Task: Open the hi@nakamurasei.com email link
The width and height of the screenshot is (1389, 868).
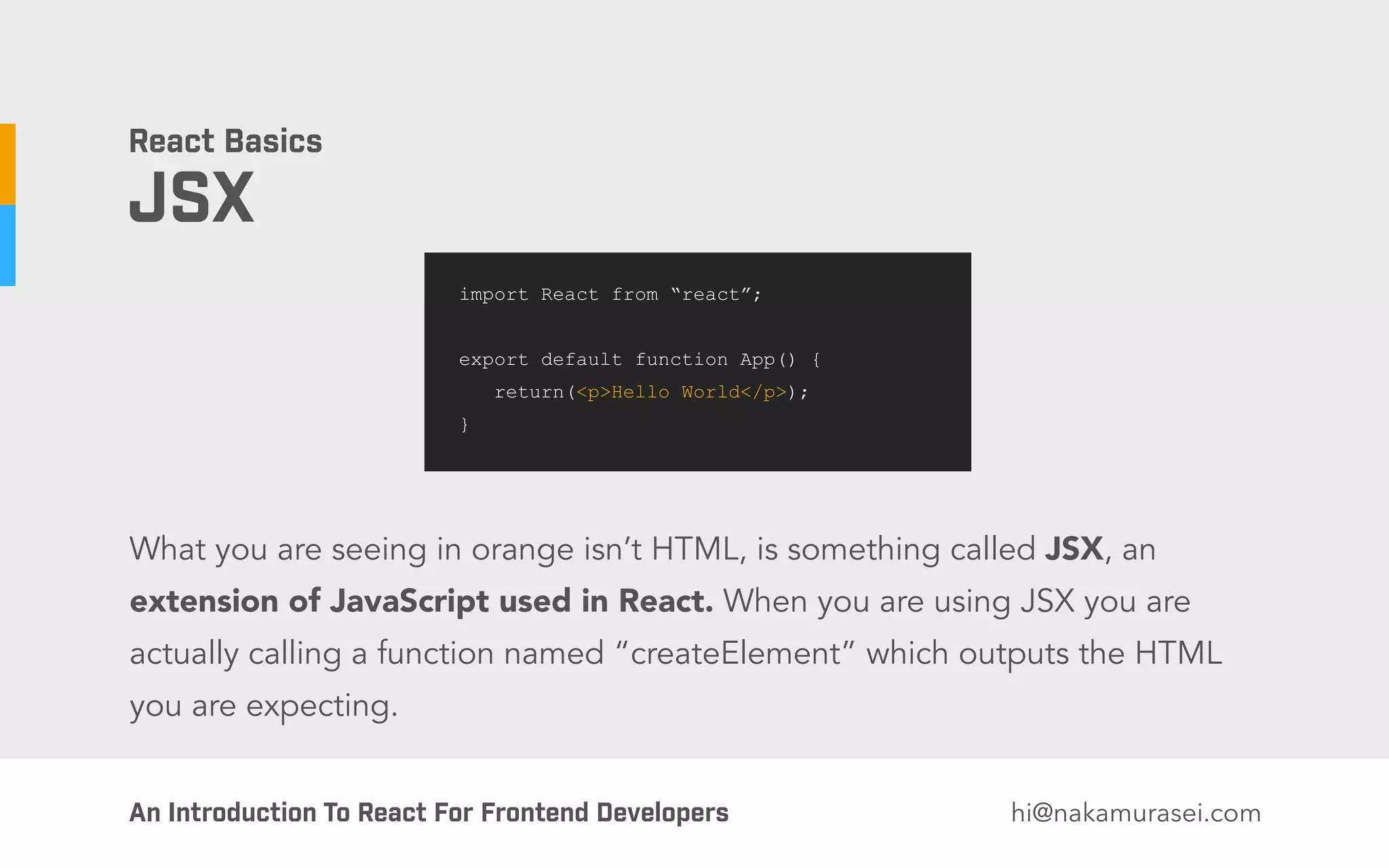Action: (1135, 812)
